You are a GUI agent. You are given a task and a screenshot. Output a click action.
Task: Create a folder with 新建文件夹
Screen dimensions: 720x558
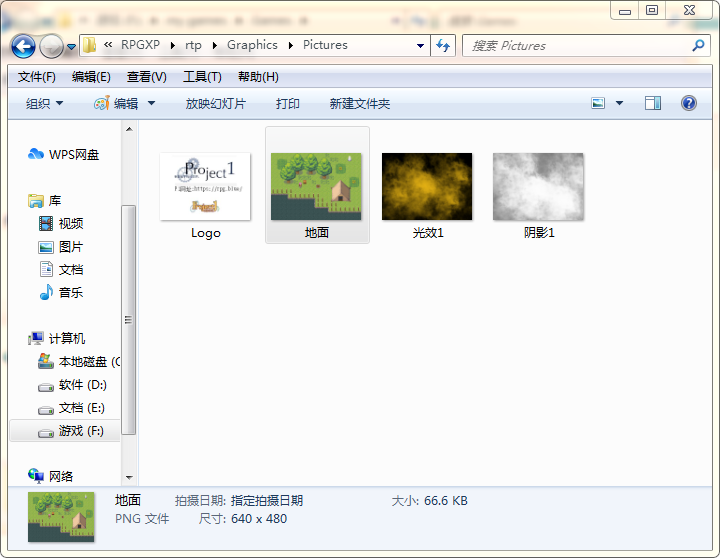pos(360,103)
